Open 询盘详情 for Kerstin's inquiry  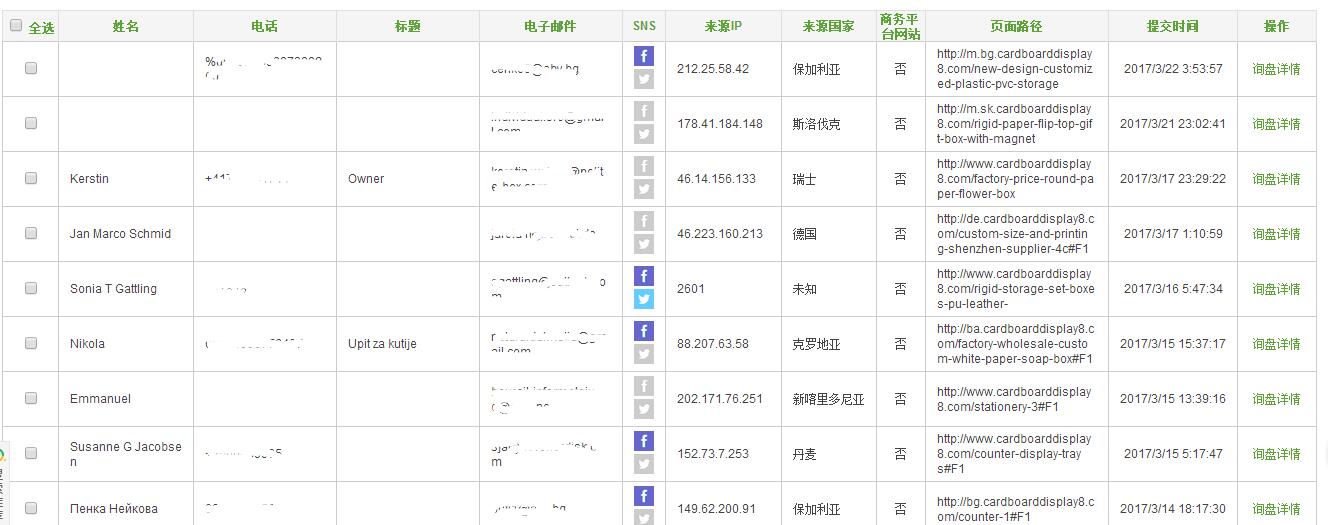(1276, 179)
